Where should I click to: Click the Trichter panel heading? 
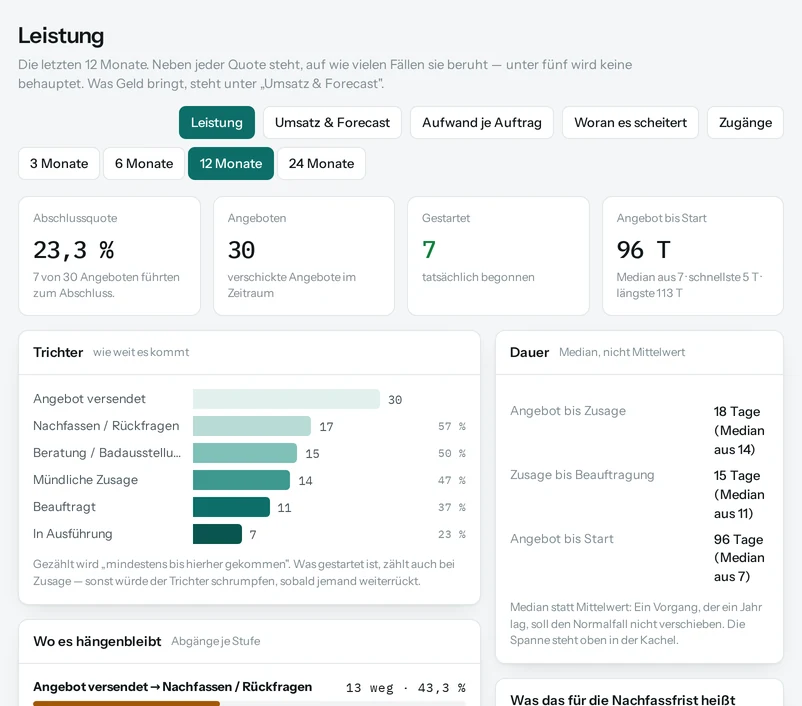coord(58,352)
